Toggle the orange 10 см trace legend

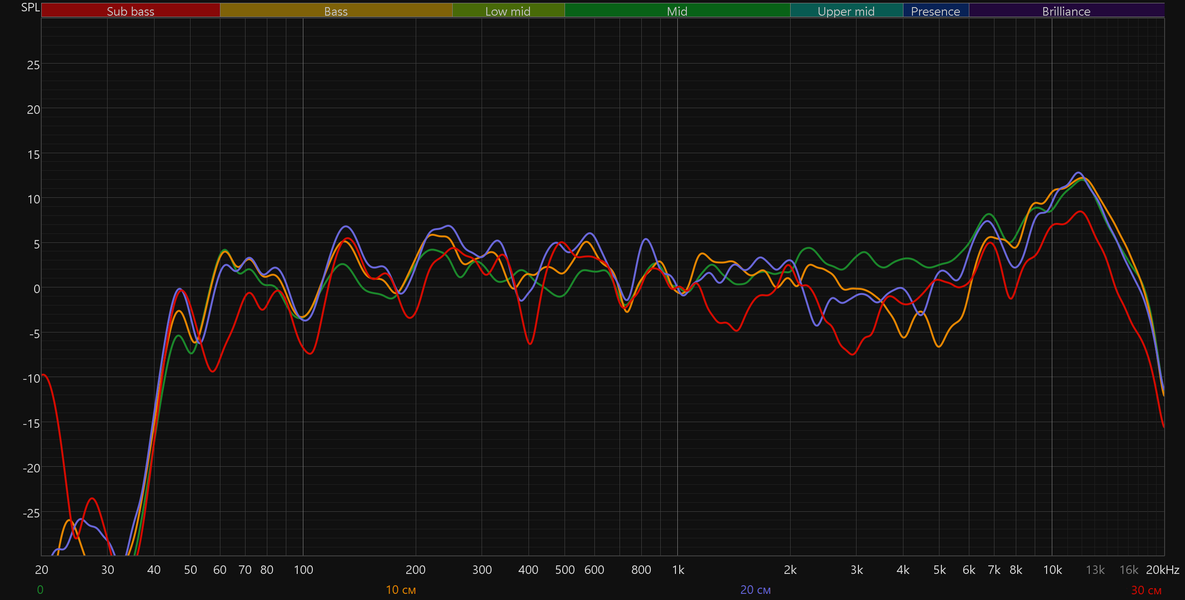[x=401, y=589]
